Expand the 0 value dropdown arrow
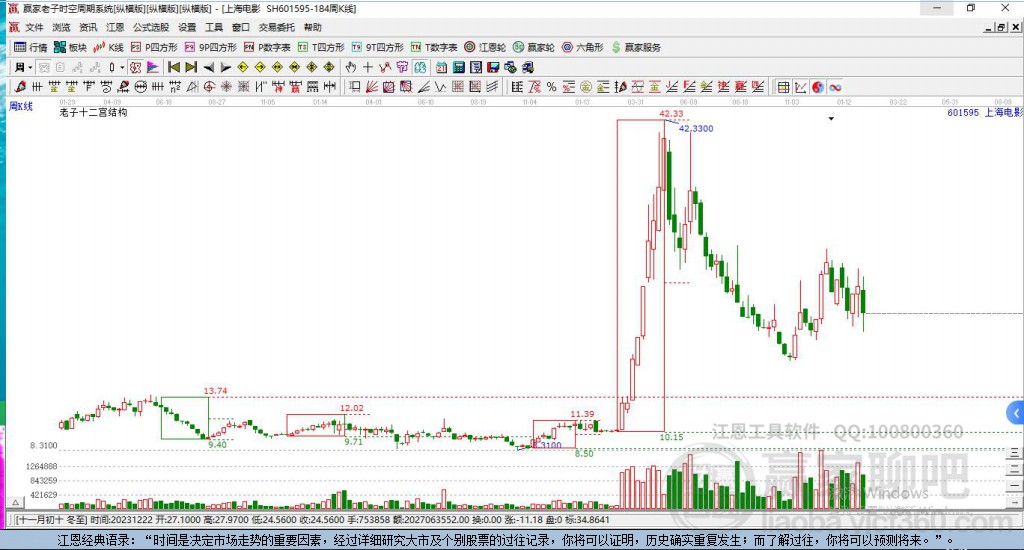This screenshot has height=550, width=1024. point(122,67)
